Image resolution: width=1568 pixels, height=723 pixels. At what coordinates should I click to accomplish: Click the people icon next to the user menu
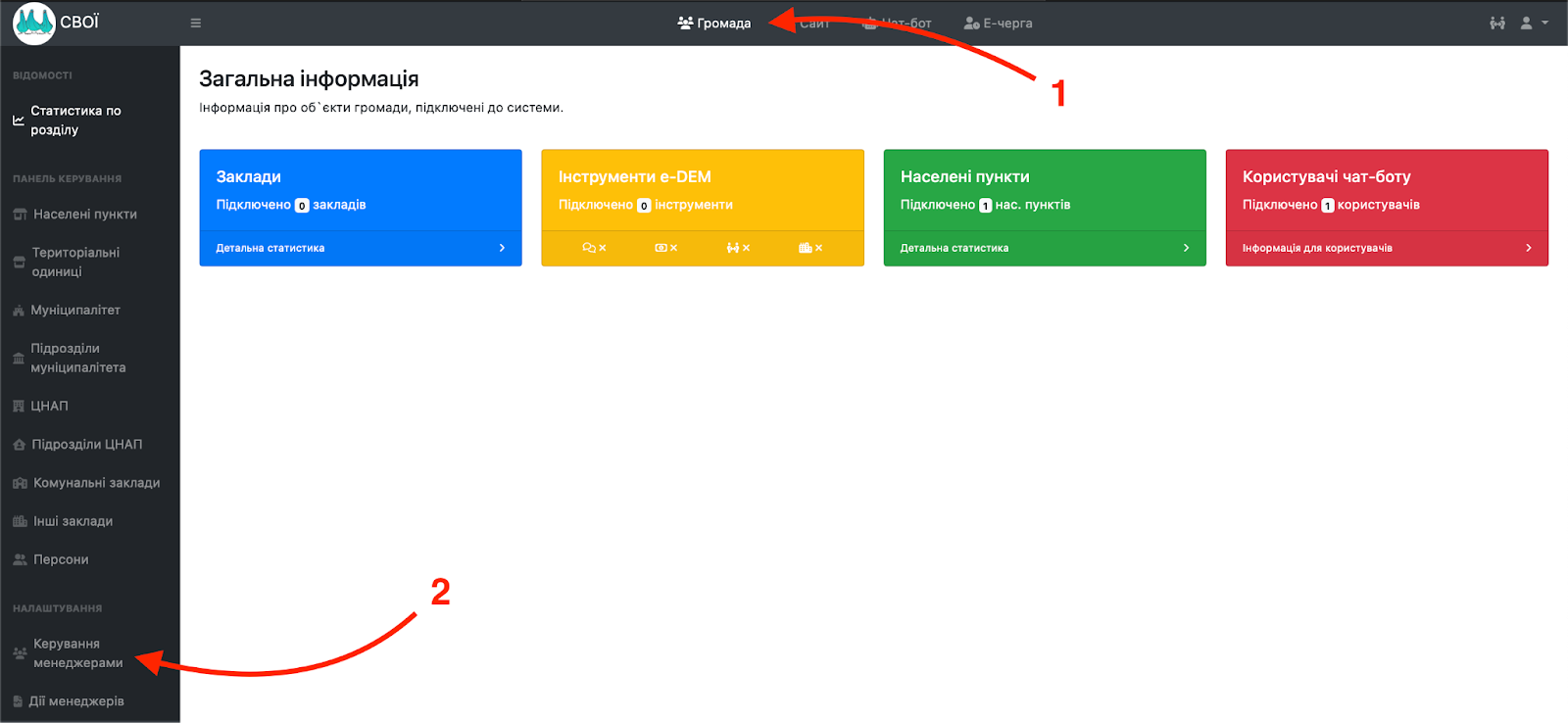point(1496,24)
